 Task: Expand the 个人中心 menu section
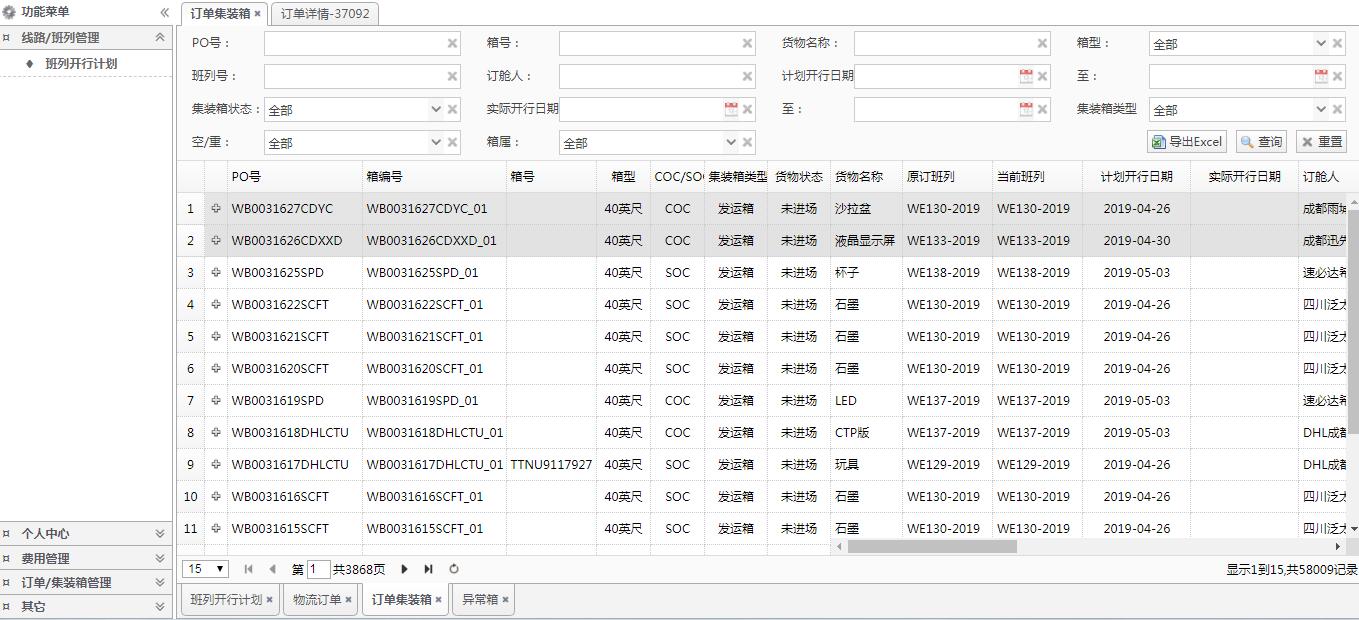tap(159, 534)
